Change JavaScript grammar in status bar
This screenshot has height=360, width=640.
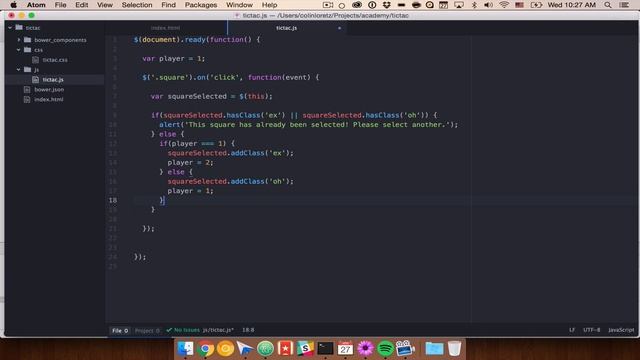[621, 330]
